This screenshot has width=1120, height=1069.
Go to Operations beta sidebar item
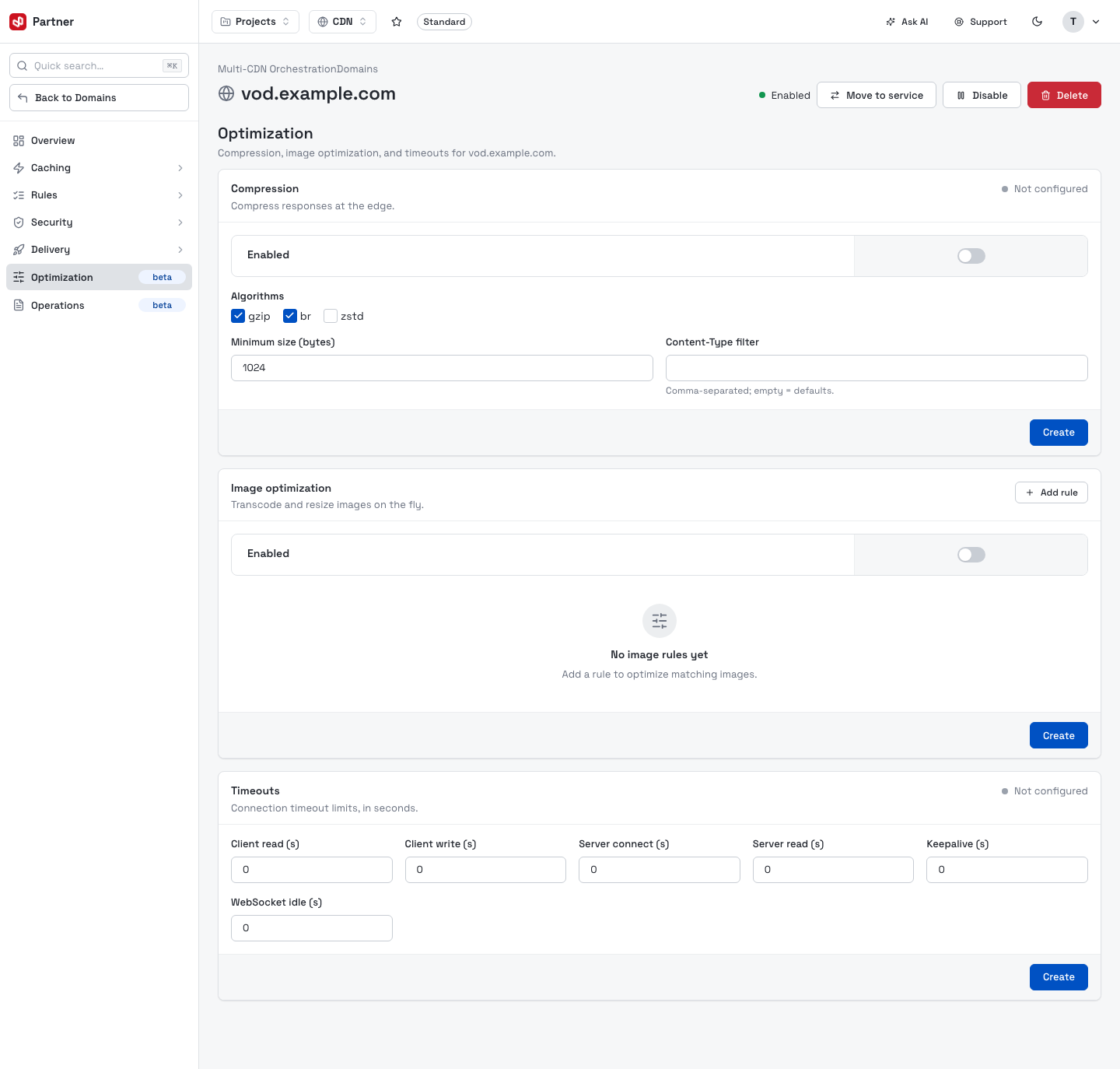click(x=99, y=305)
